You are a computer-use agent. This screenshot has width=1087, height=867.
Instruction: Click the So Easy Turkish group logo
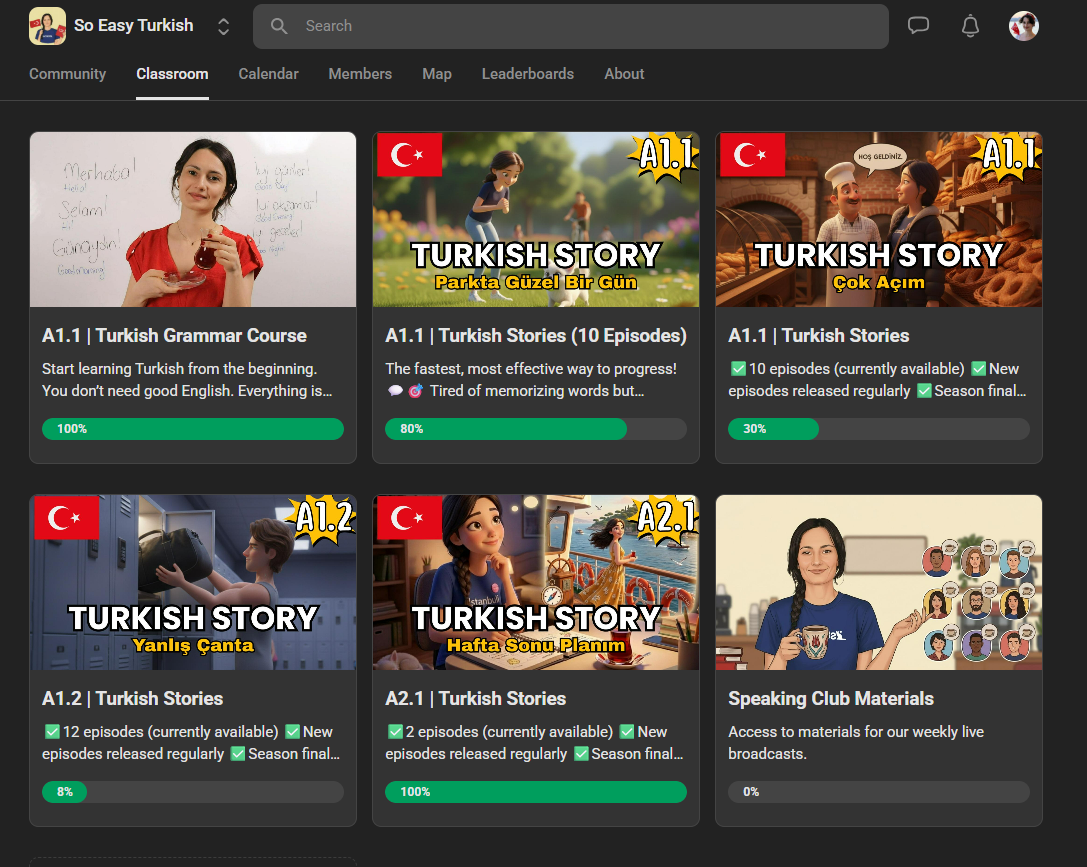click(47, 26)
